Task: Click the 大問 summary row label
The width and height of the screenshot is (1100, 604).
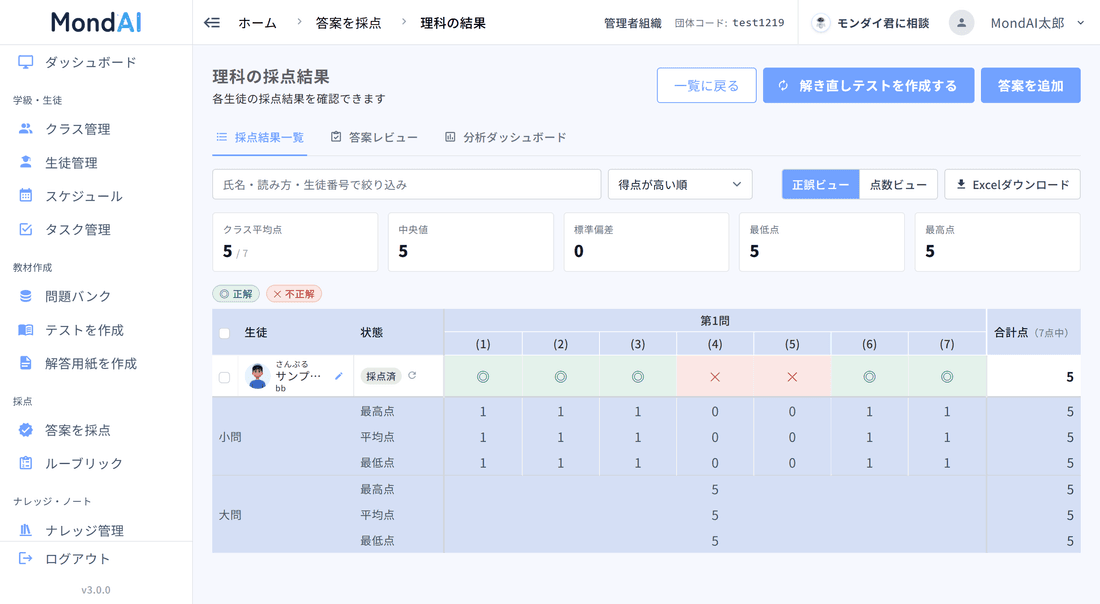Action: click(230, 515)
